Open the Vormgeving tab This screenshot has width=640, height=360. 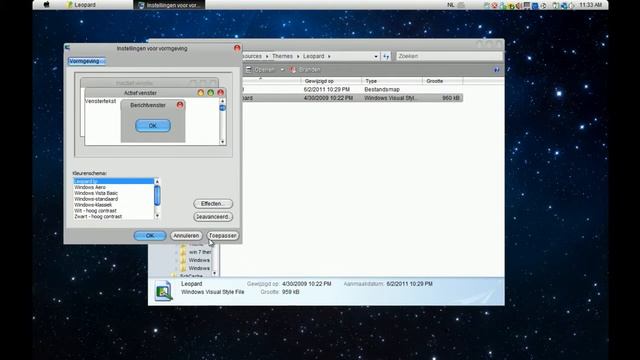[x=87, y=61]
